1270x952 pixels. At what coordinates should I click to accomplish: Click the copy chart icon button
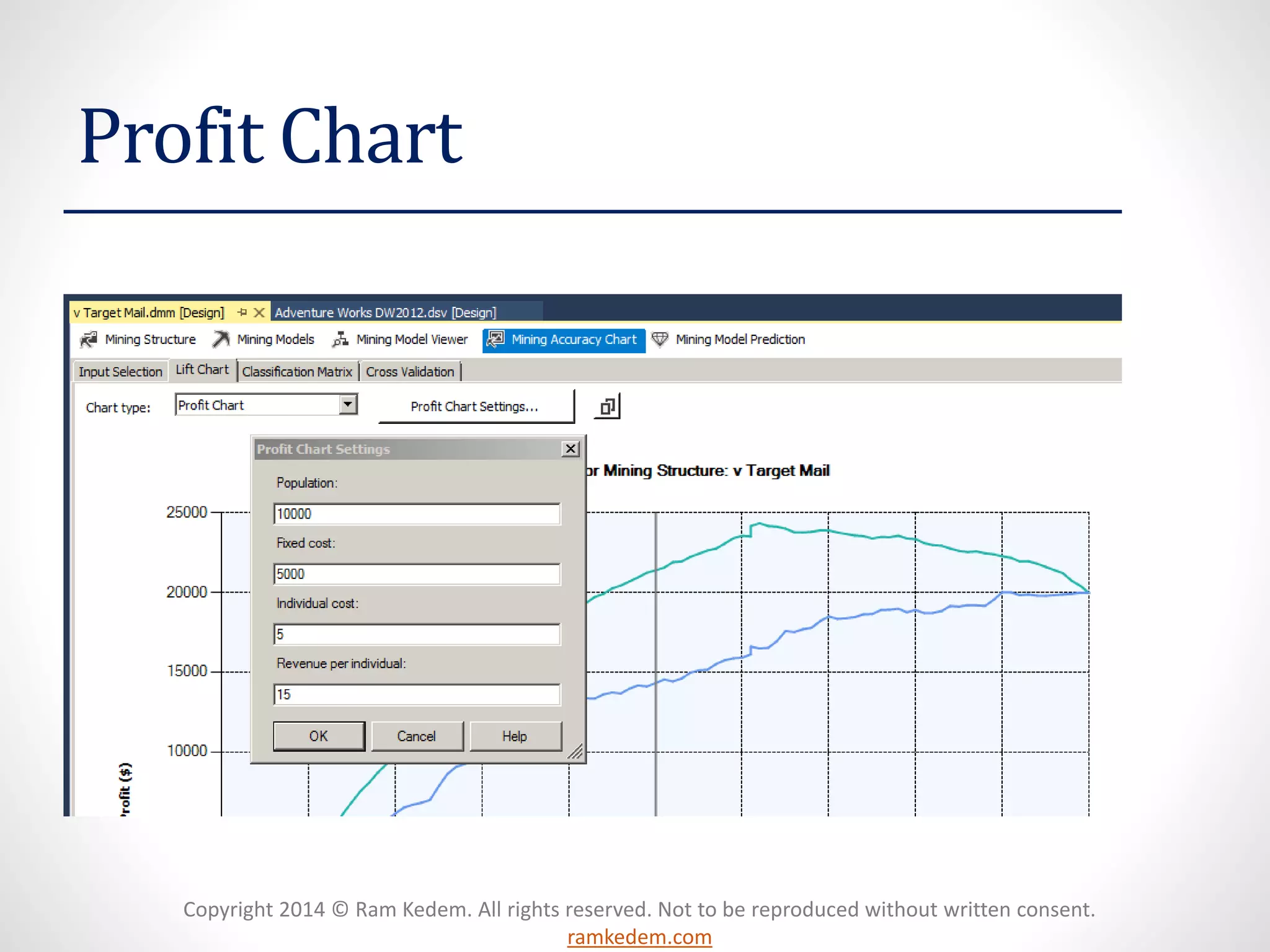(607, 407)
